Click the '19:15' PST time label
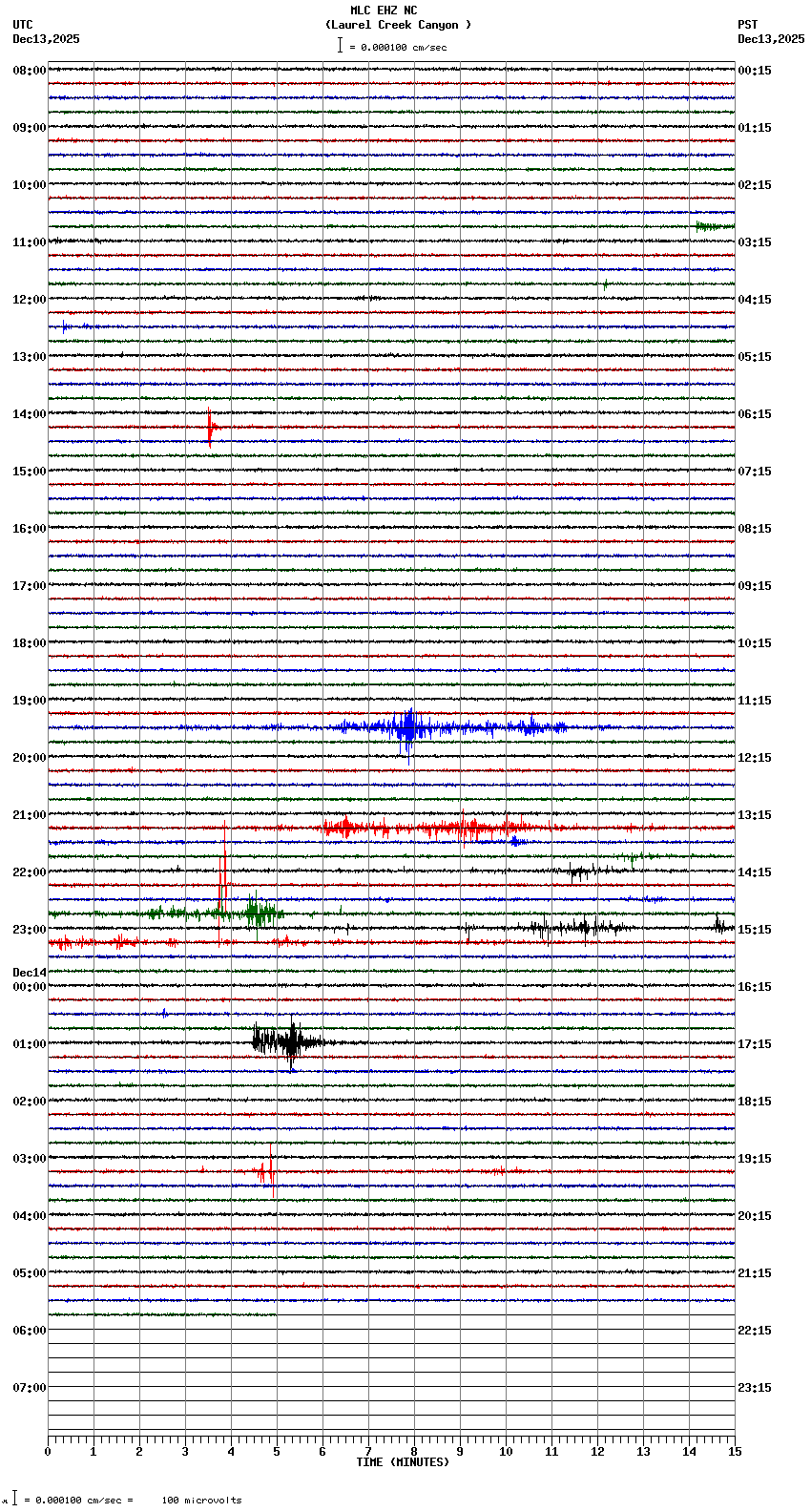The width and height of the screenshot is (811, 1512). point(754,1159)
